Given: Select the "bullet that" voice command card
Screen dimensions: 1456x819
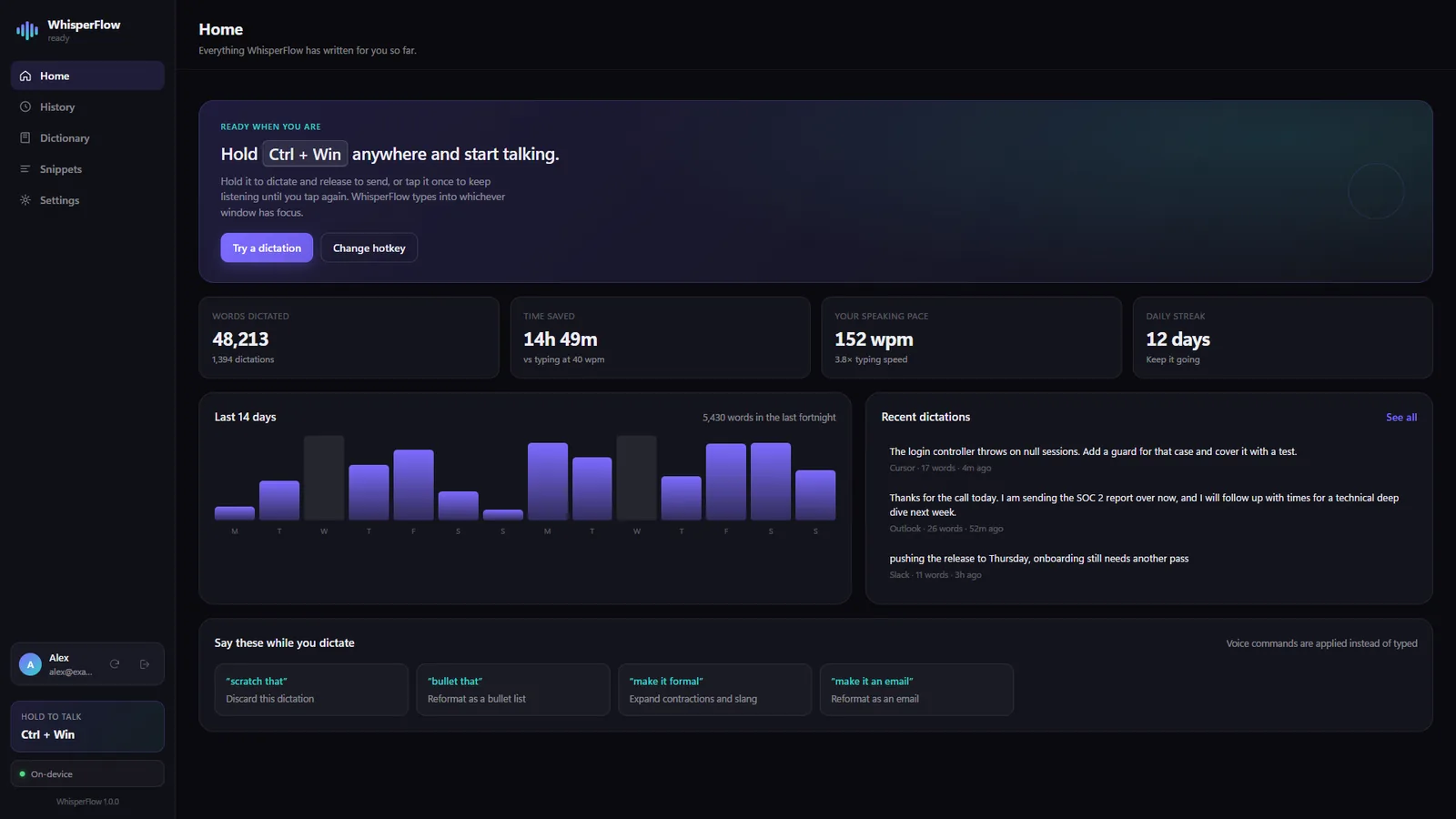Looking at the screenshot, I should point(513,690).
